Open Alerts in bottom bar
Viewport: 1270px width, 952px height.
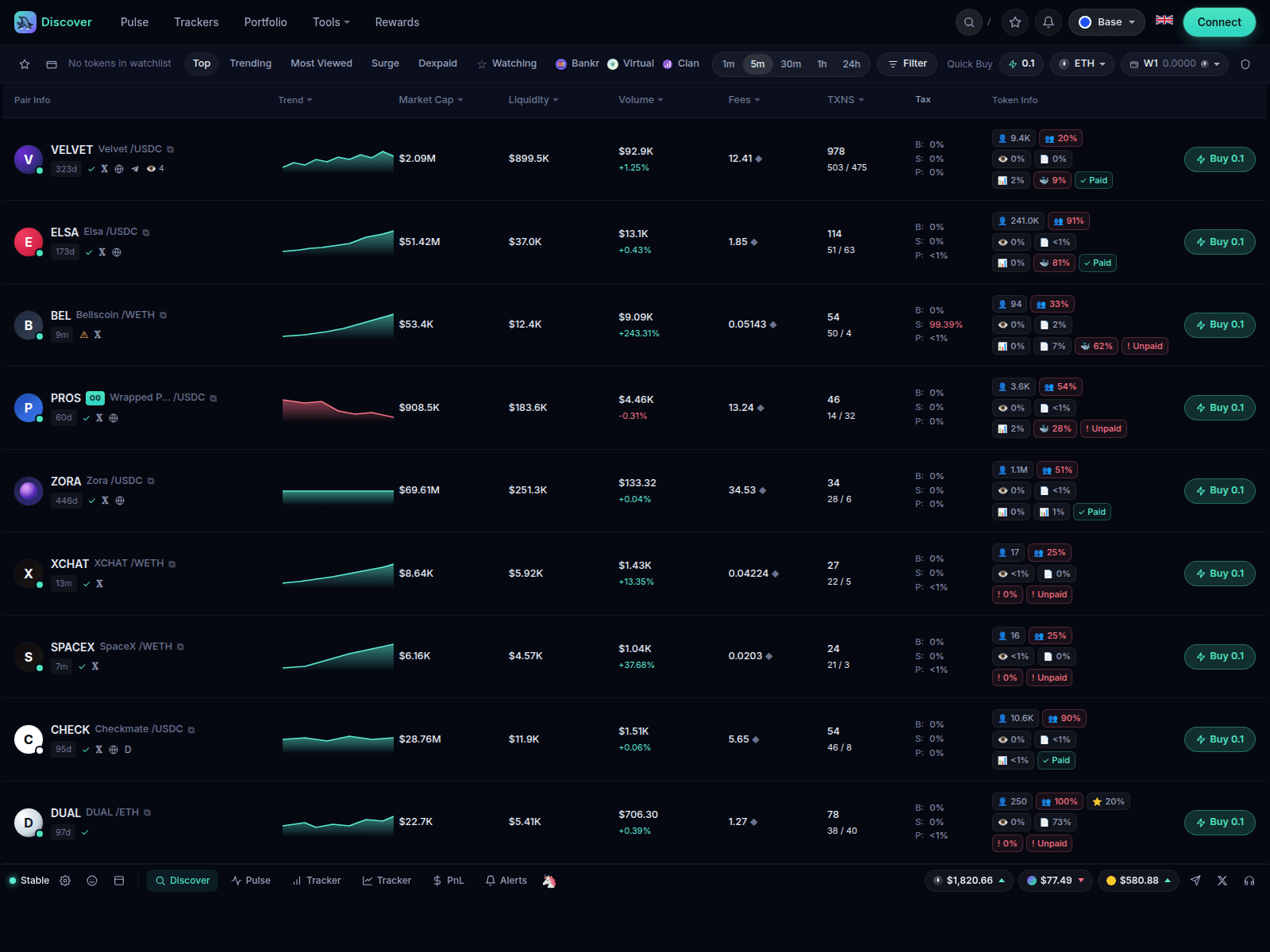[x=506, y=881]
